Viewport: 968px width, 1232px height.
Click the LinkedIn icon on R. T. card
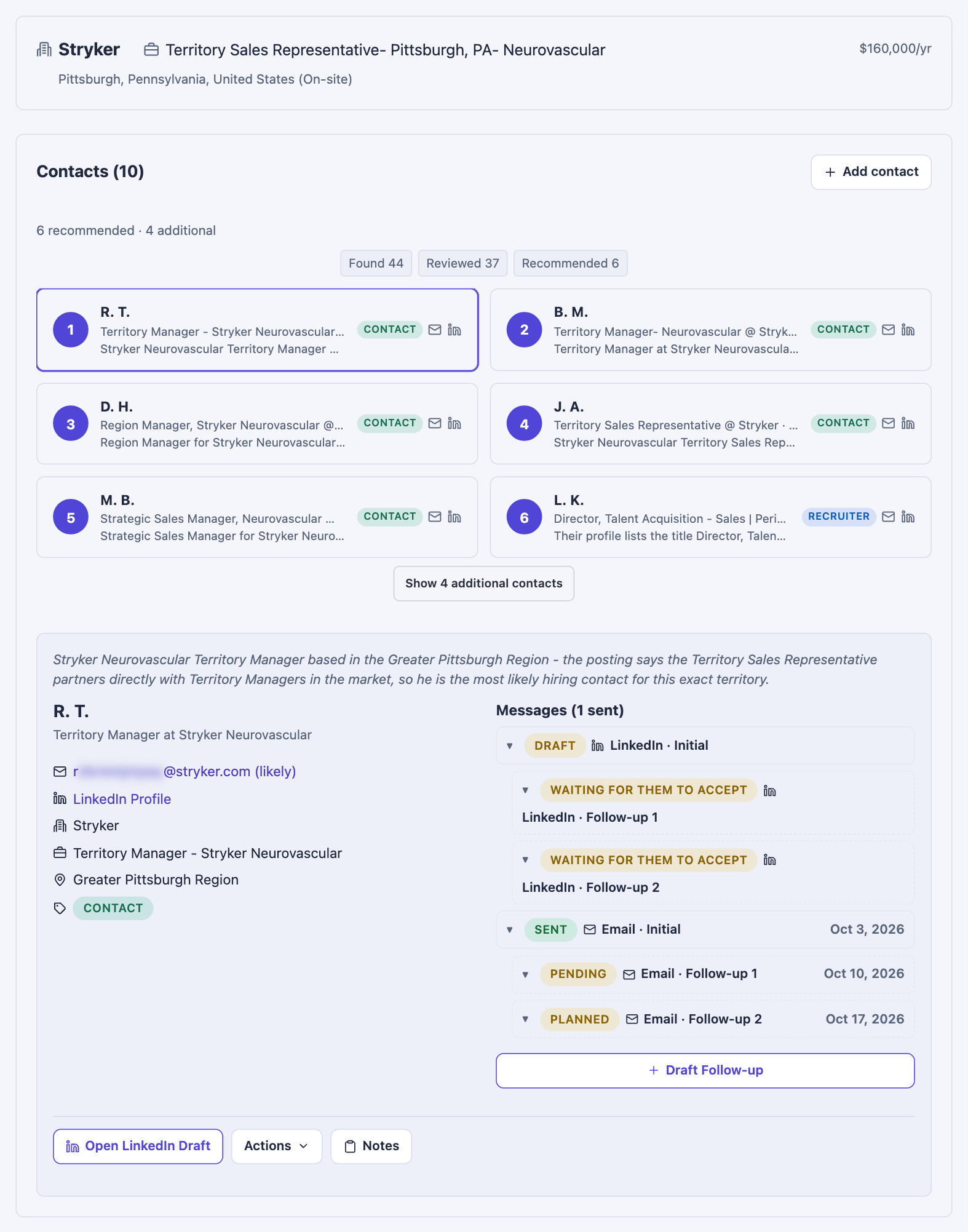pos(454,330)
